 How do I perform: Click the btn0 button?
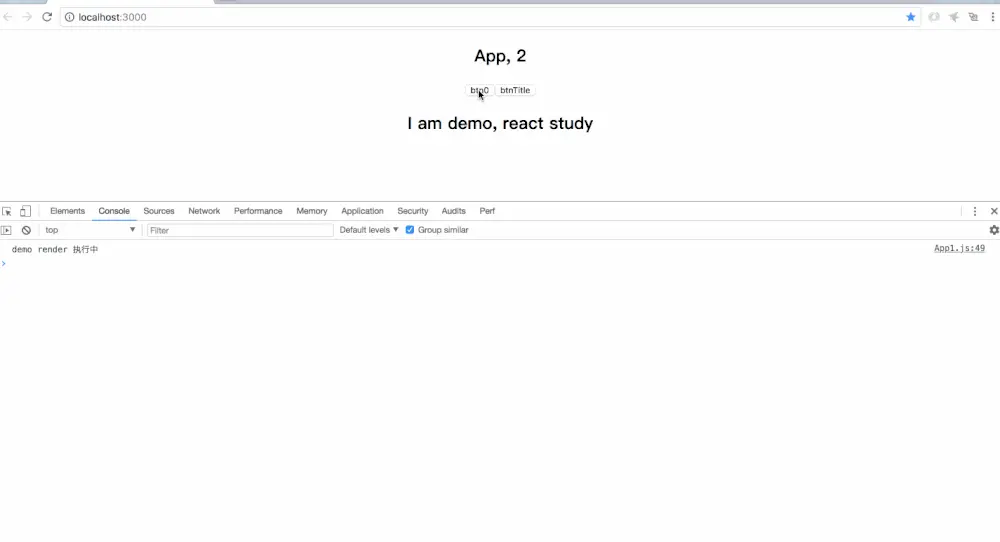tap(479, 90)
